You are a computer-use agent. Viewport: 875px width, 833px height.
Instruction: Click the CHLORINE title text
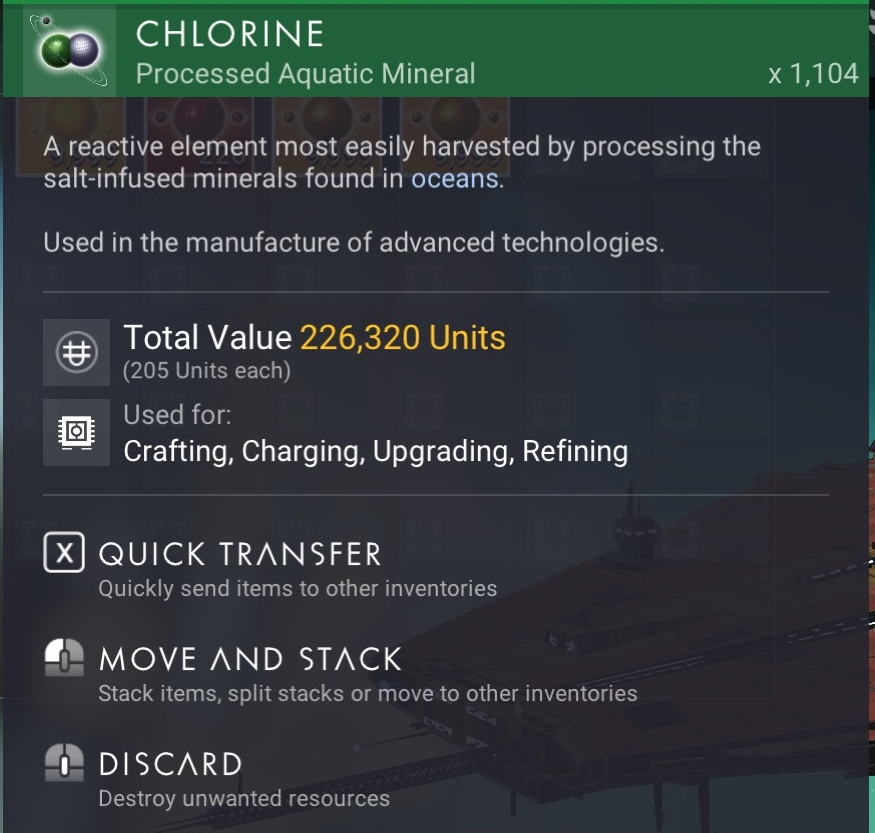pos(230,33)
